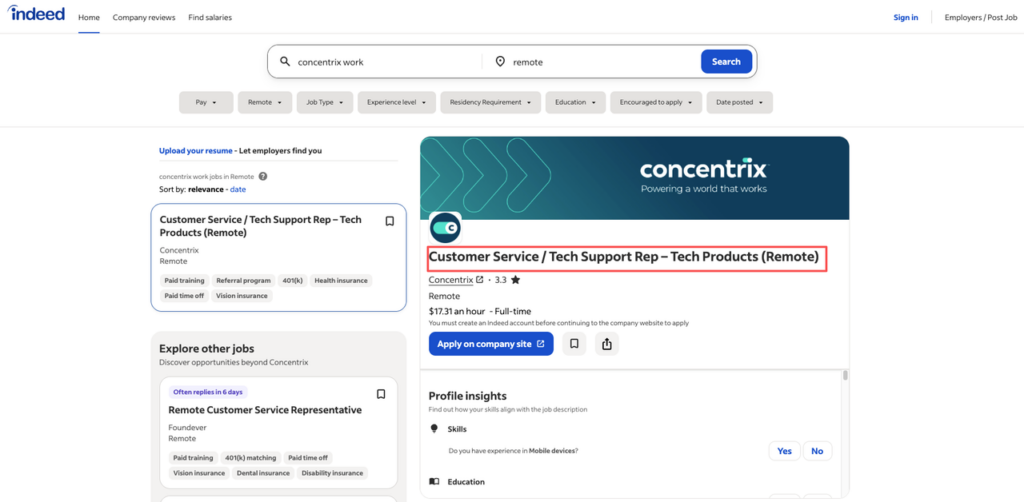The width and height of the screenshot is (1024, 502).
Task: Open the Education filter dropdown
Action: coord(575,102)
